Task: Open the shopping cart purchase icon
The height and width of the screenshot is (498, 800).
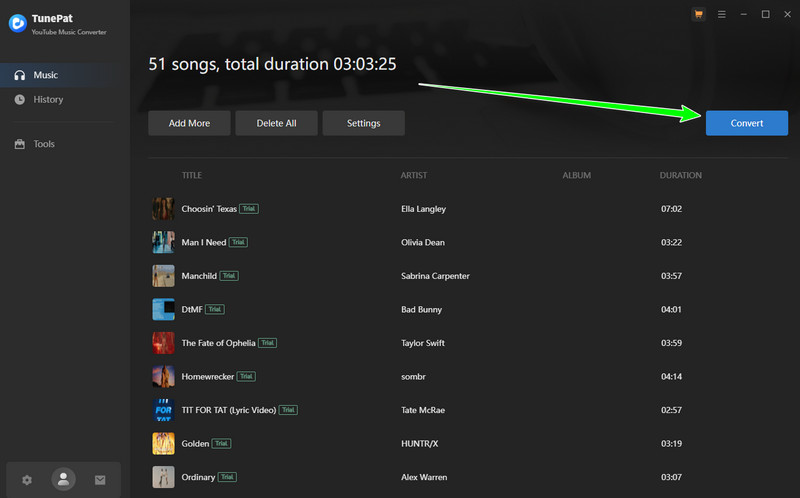Action: (698, 14)
